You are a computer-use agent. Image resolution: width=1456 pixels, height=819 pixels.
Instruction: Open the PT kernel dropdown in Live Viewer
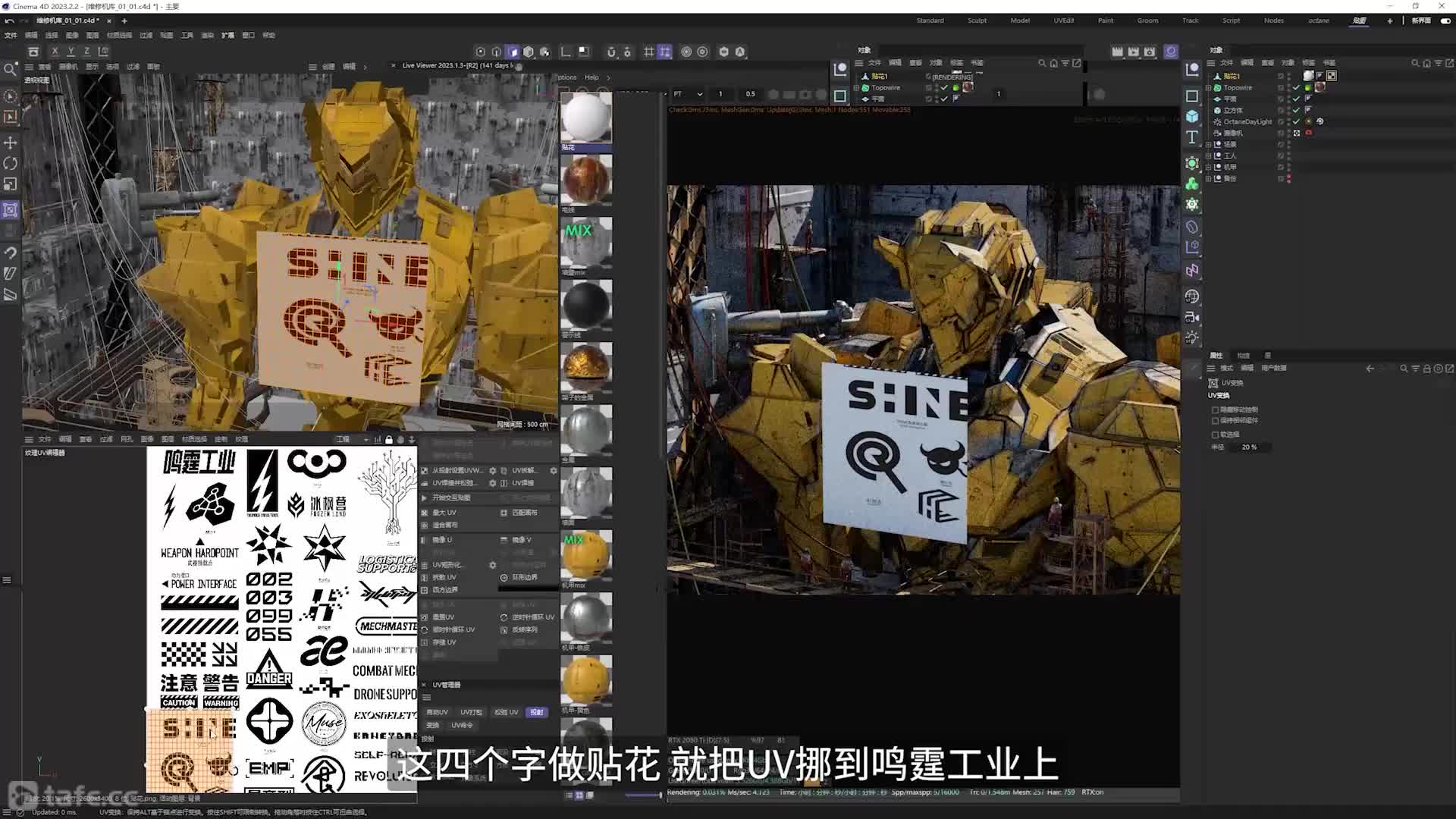689,94
